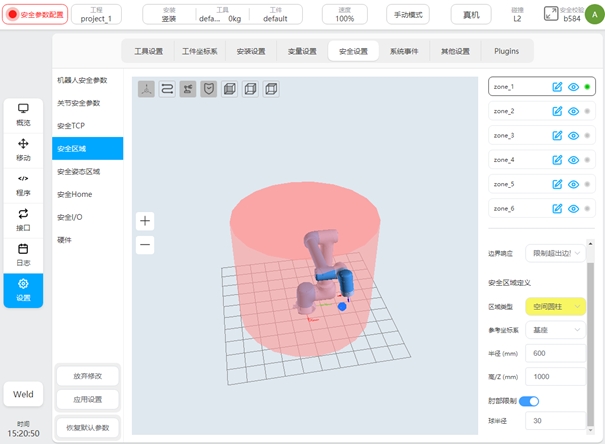Toggle visibility of zone_5
Viewport: 605px width, 444px height.
click(573, 184)
